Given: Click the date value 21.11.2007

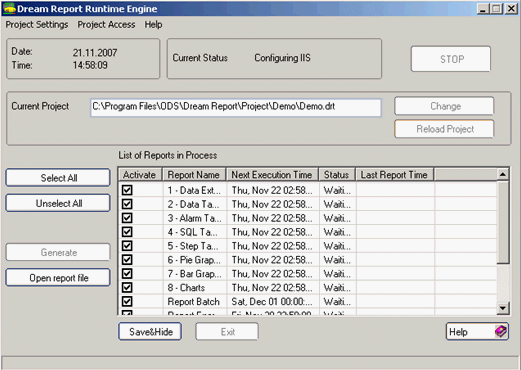Looking at the screenshot, I should 95,53.
